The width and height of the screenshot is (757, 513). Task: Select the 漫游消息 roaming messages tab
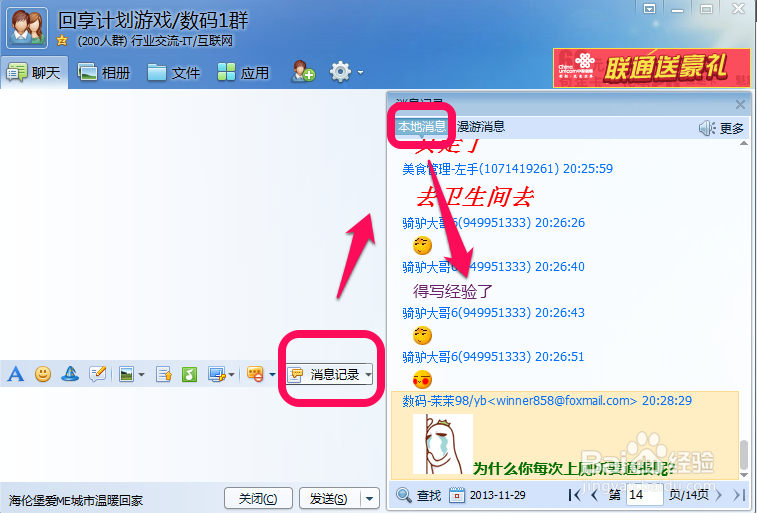(481, 126)
